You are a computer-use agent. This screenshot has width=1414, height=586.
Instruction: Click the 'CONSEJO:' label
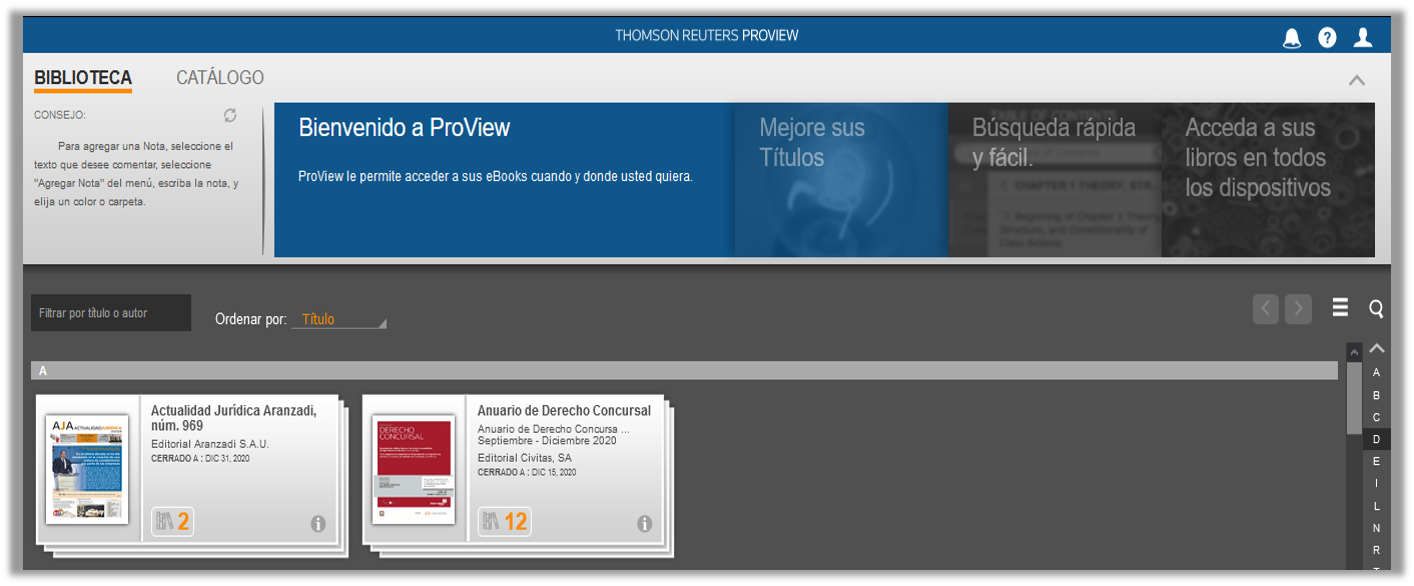tap(60, 115)
